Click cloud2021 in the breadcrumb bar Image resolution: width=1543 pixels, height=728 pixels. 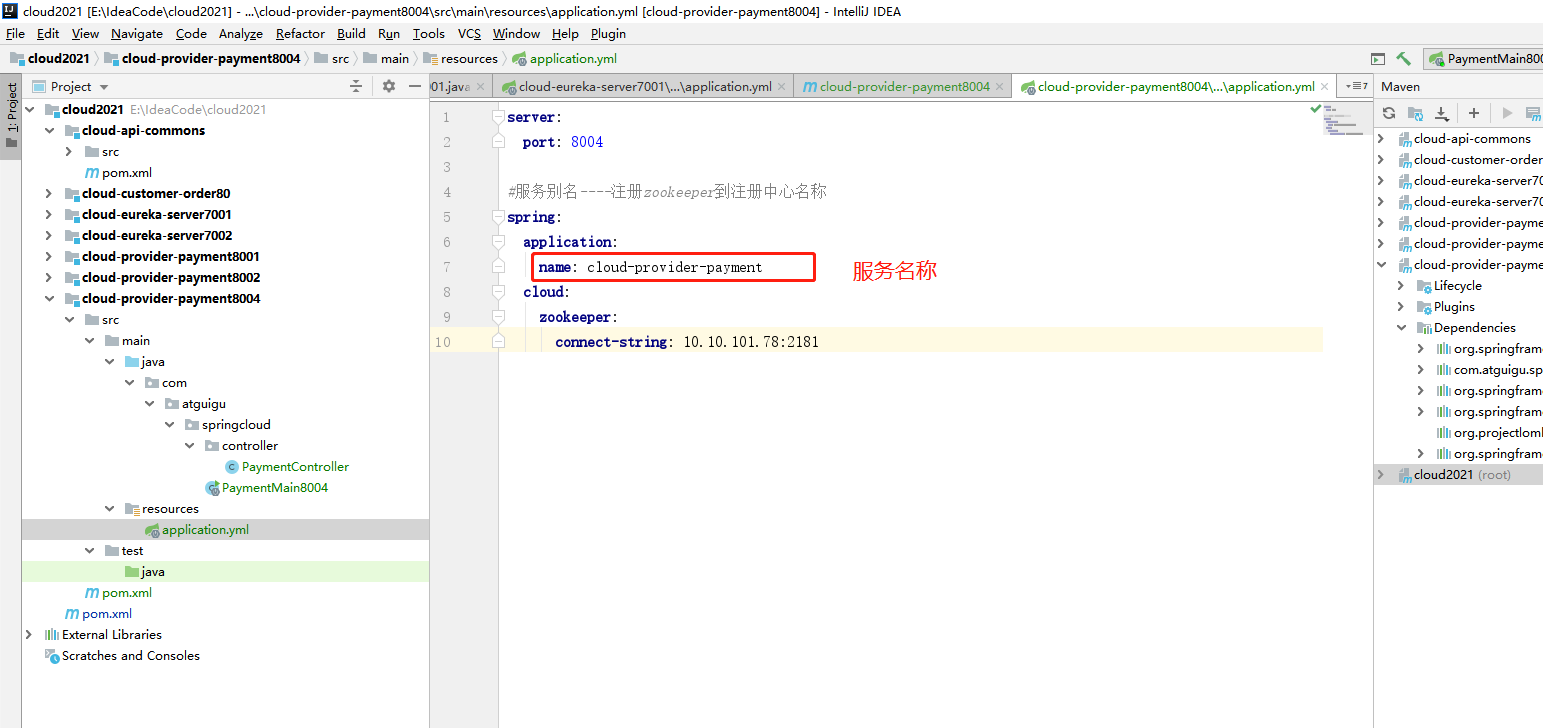click(50, 59)
